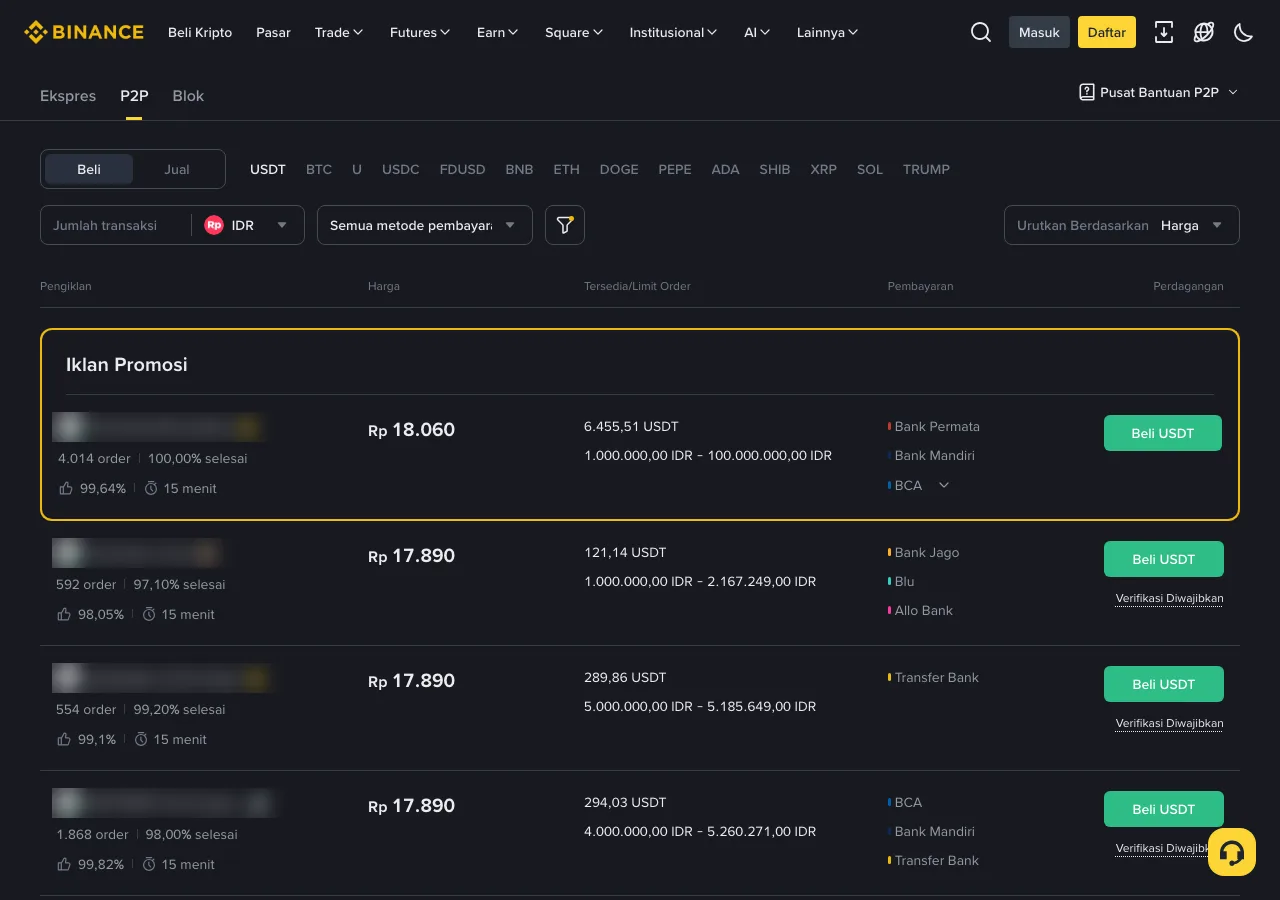Screen dimensions: 1280x900
Task: Open the language globe icon
Action: pyautogui.click(x=1204, y=32)
